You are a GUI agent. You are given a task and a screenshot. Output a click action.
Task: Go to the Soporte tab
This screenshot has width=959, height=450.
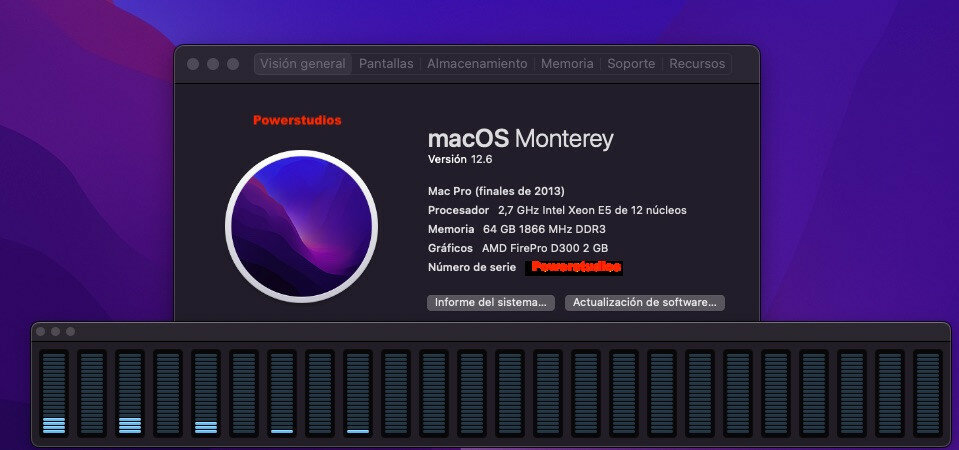point(631,64)
